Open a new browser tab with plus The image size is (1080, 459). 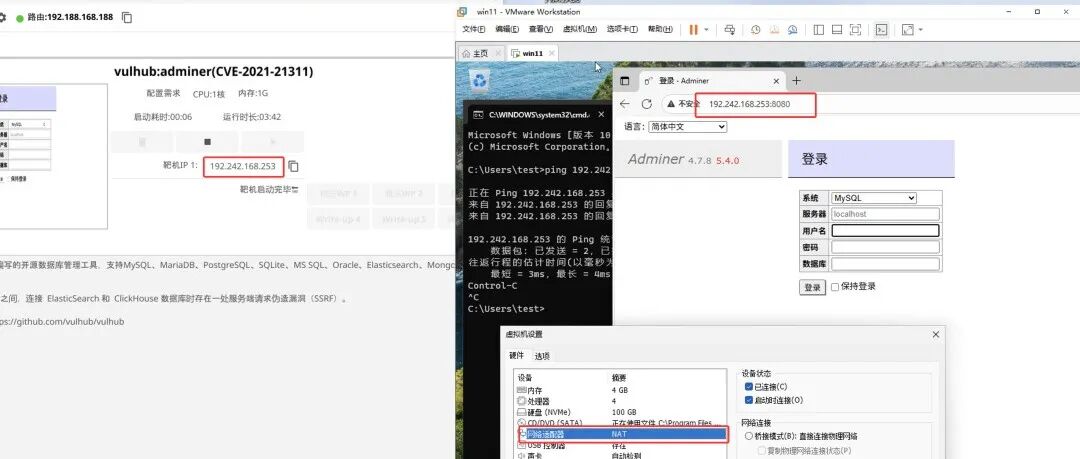pos(796,81)
